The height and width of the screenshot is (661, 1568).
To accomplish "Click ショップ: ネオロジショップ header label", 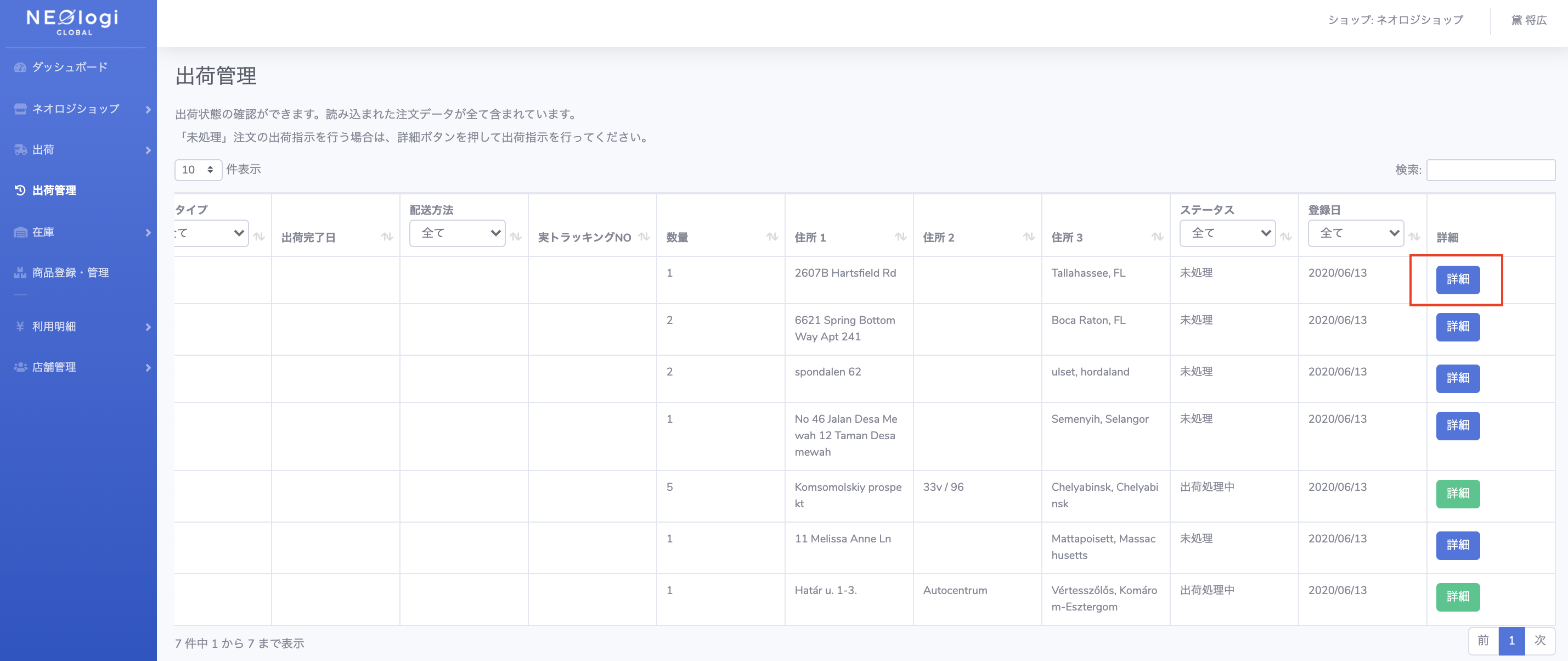I will [1395, 20].
